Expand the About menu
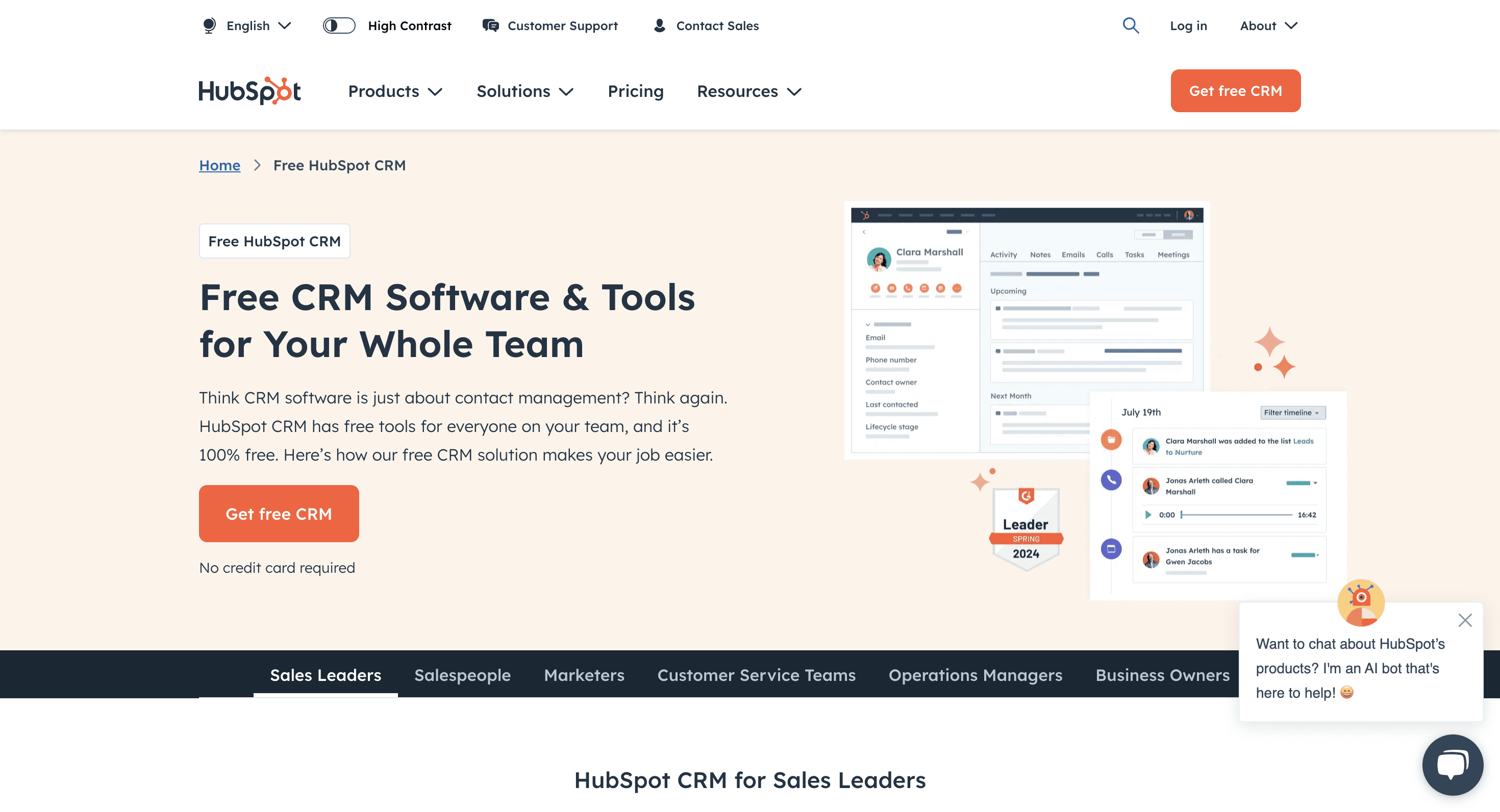This screenshot has width=1500, height=812. tap(1269, 26)
